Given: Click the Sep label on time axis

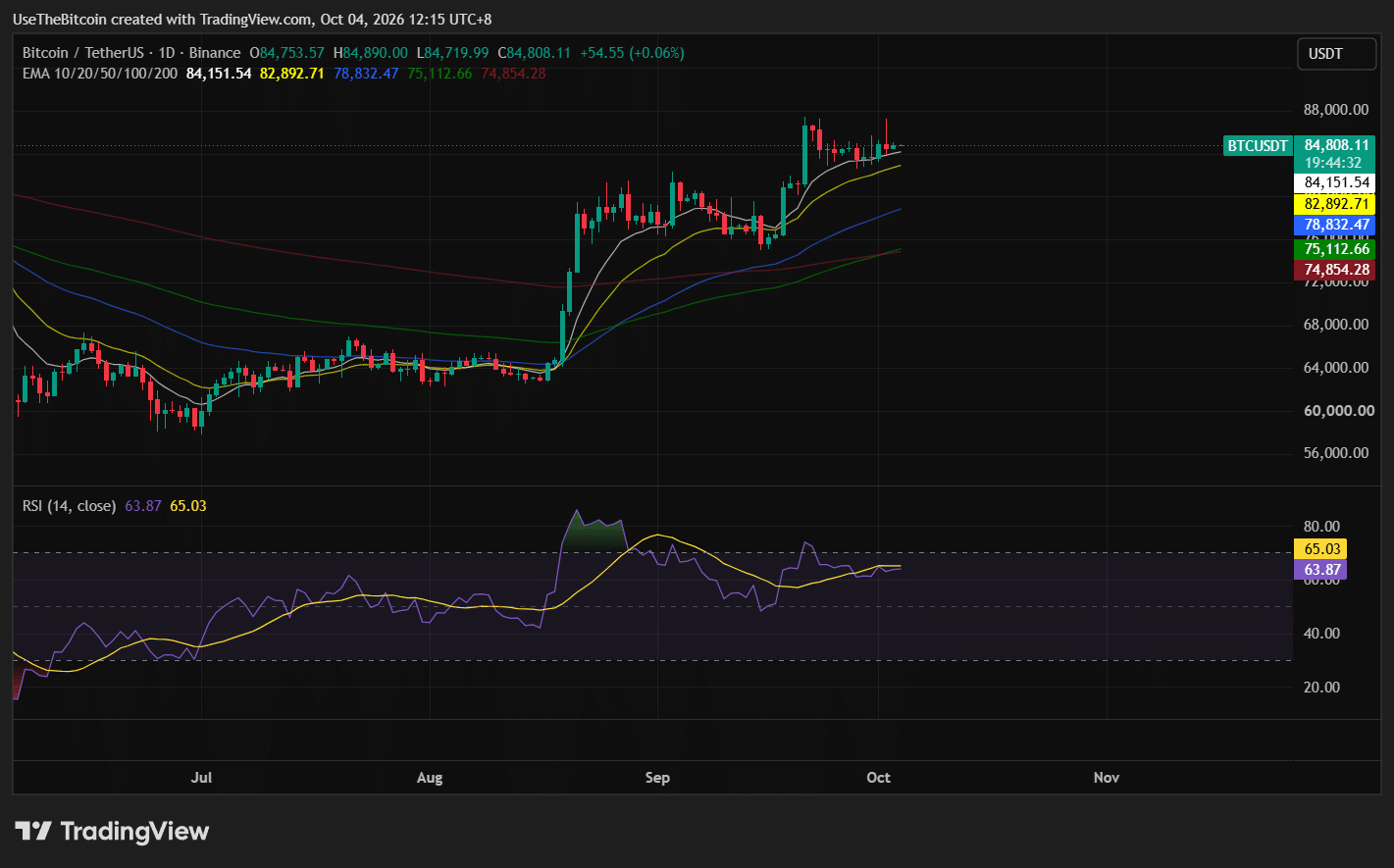Looking at the screenshot, I should point(657,778).
